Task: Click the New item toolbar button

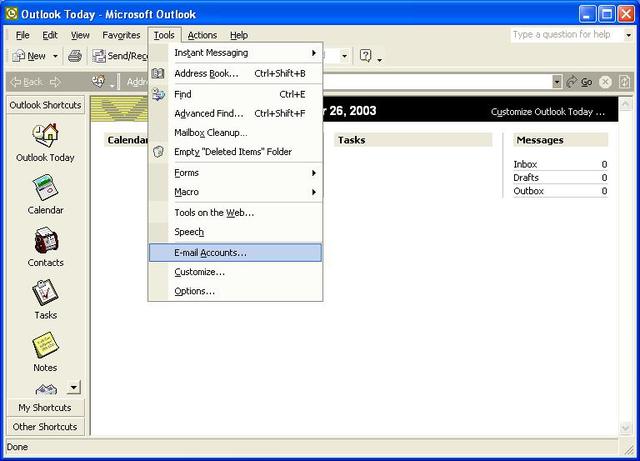Action: (x=29, y=56)
